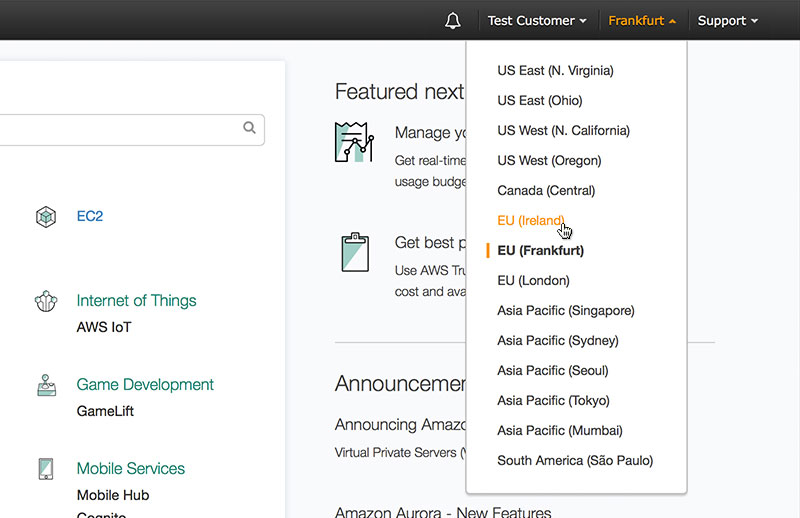Click the search magnifier icon

pyautogui.click(x=249, y=128)
